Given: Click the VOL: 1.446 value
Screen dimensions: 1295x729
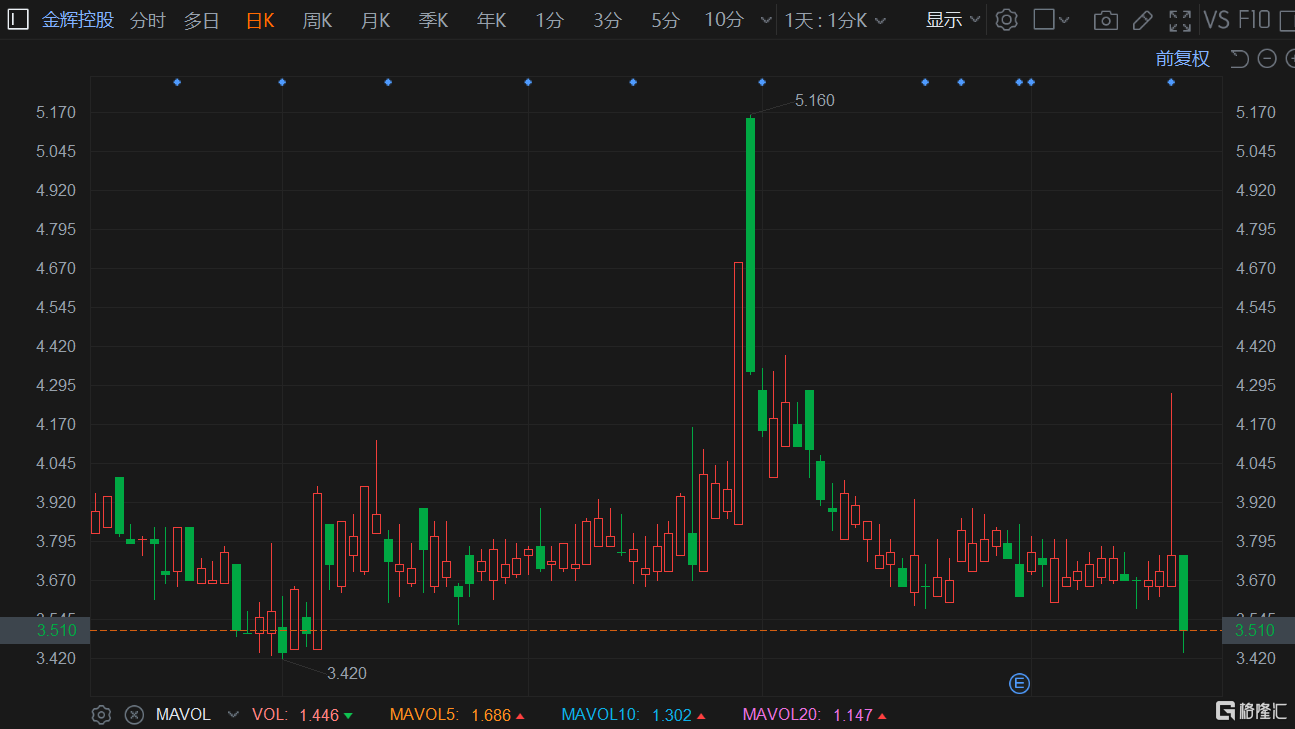Looking at the screenshot, I should click(319, 715).
